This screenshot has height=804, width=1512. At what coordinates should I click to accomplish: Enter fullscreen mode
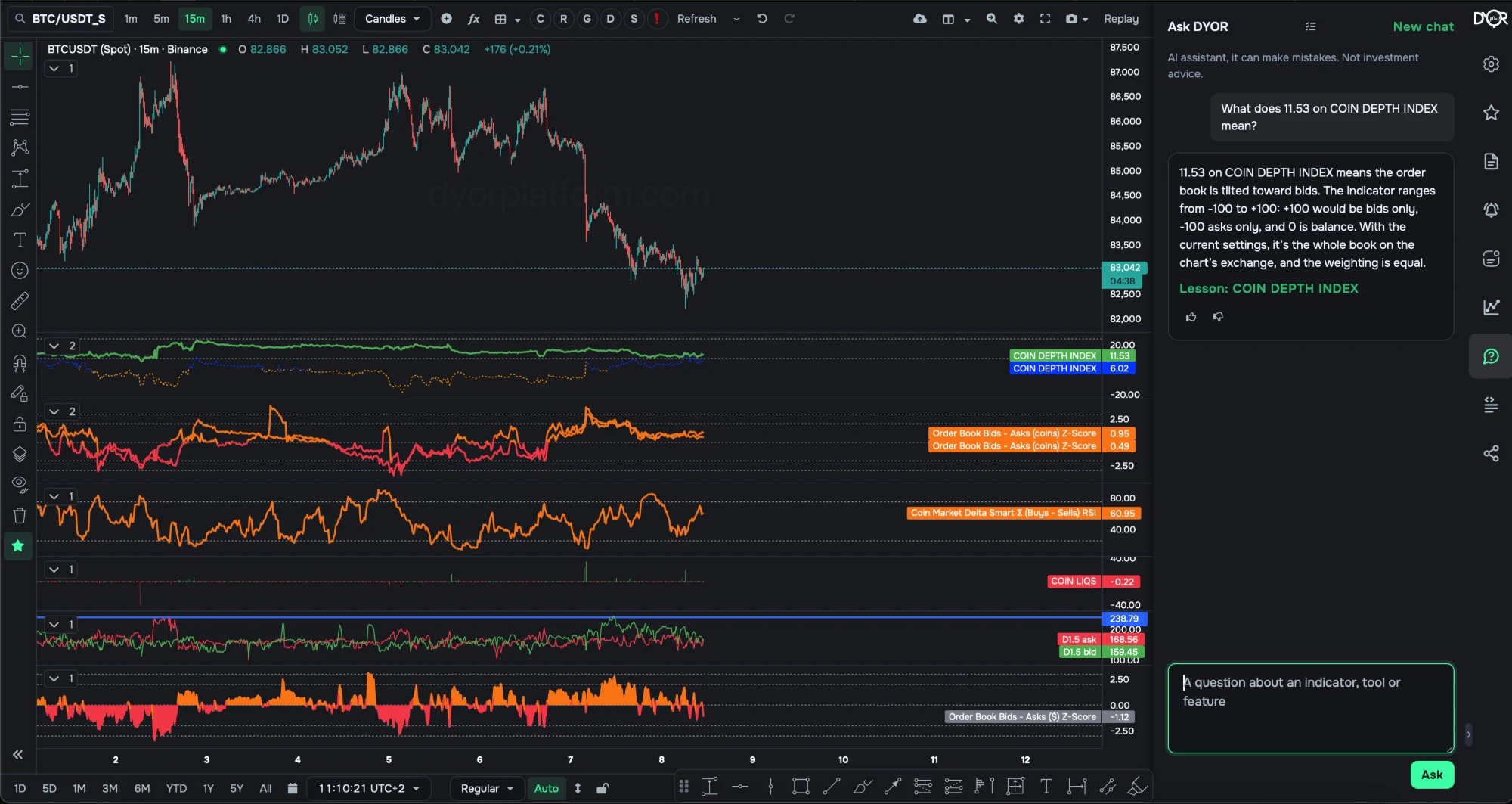coord(1045,19)
